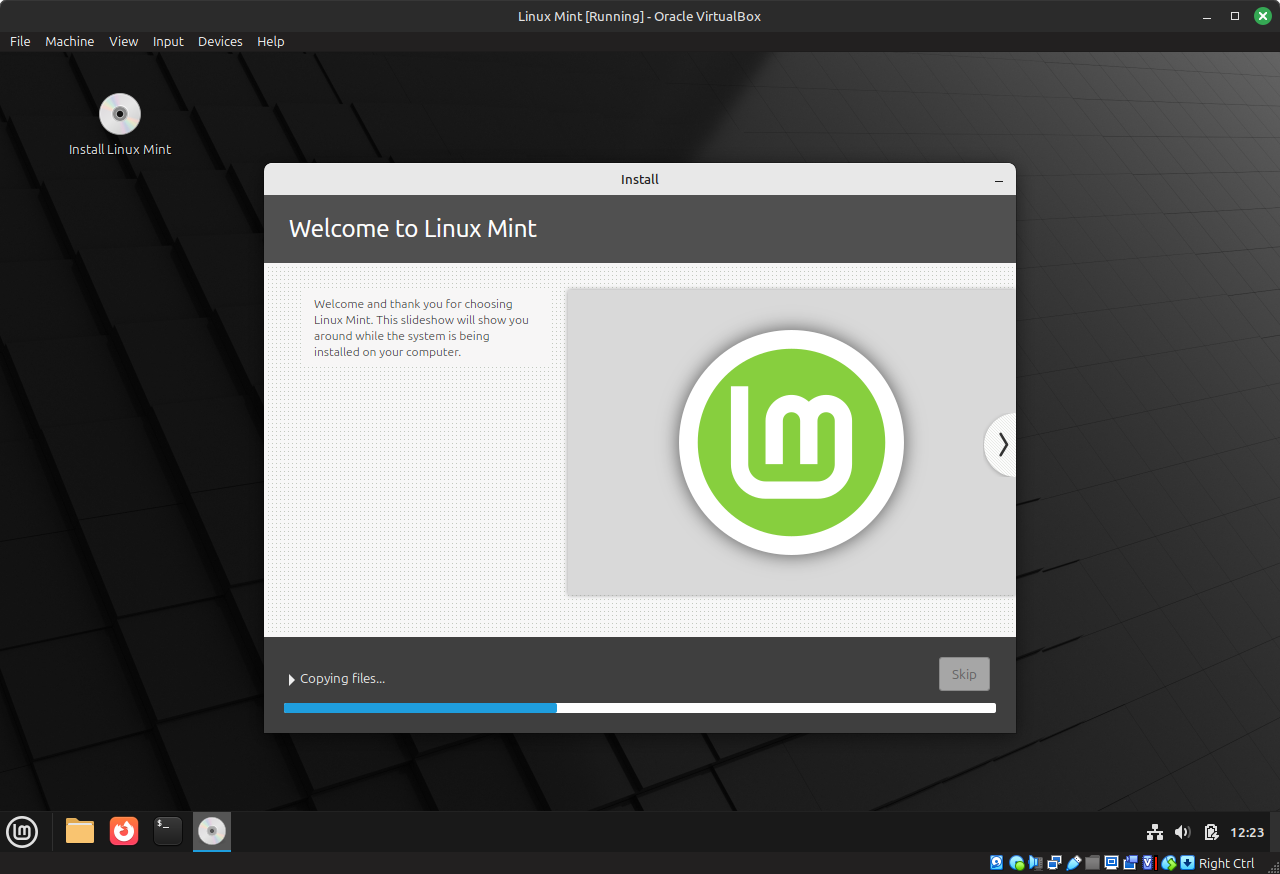Click VirtualBox network adapters indicator
Viewport: 1280px width, 874px height.
pyautogui.click(x=1055, y=863)
